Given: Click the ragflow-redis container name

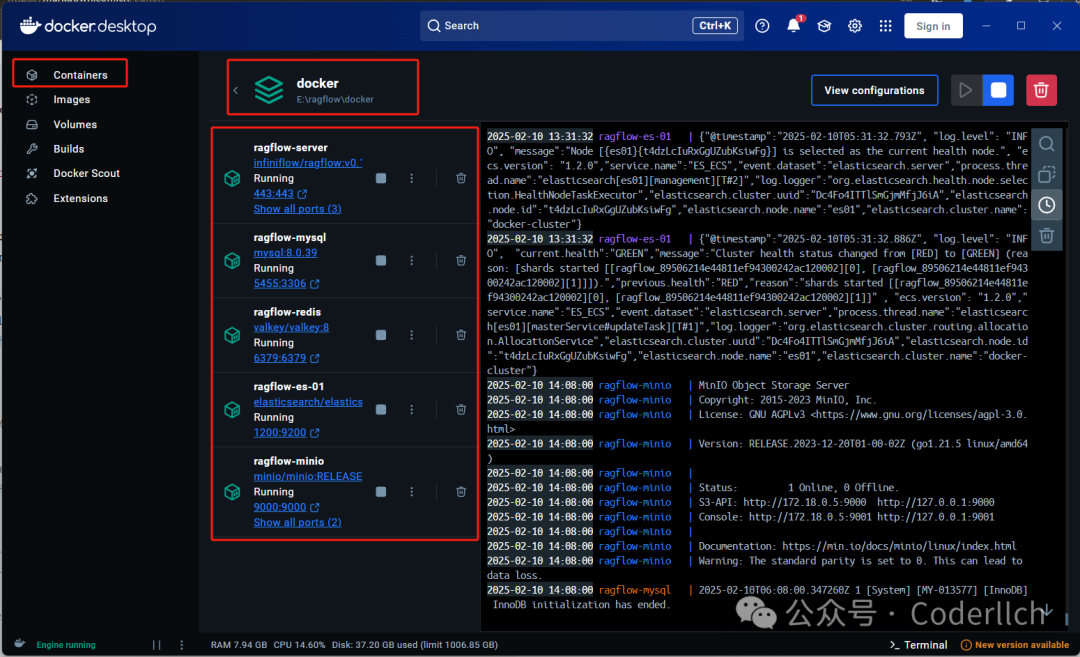Looking at the screenshot, I should point(287,312).
